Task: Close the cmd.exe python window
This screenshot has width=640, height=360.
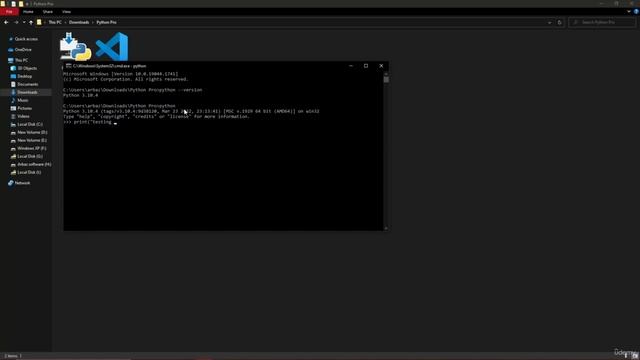Action: pos(381,66)
